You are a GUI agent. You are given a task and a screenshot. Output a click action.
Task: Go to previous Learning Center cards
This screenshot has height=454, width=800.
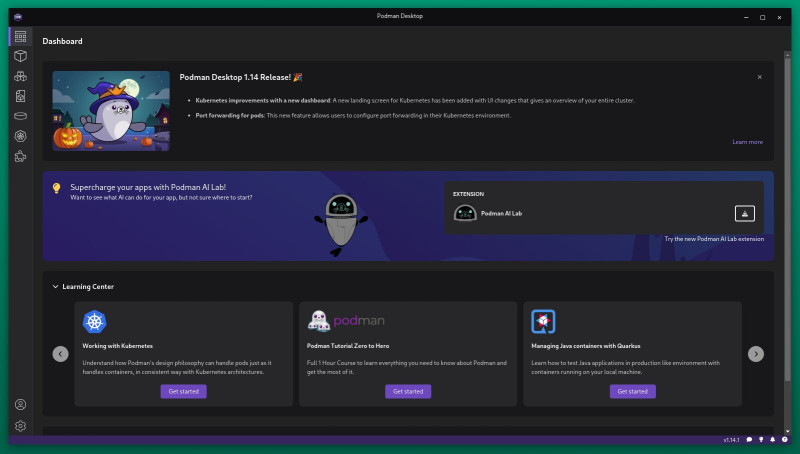pos(60,354)
